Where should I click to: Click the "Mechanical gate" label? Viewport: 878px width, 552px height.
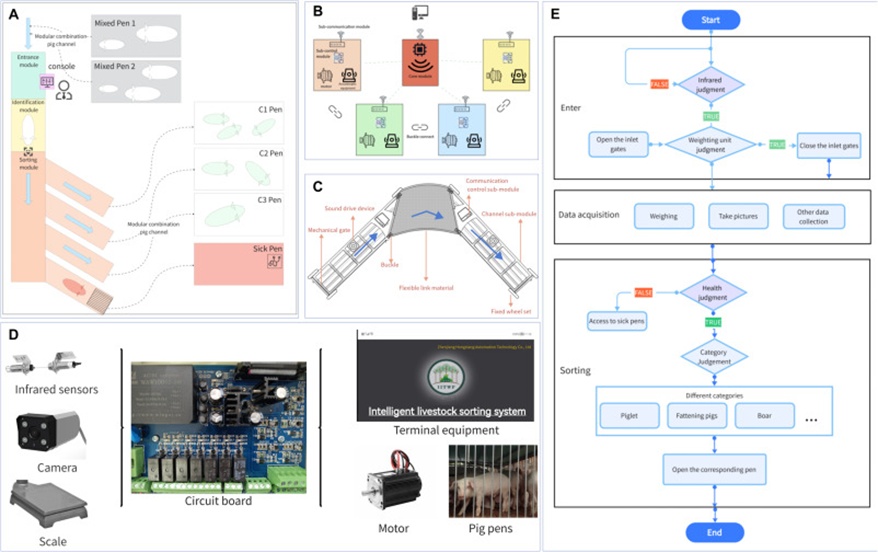(x=329, y=230)
